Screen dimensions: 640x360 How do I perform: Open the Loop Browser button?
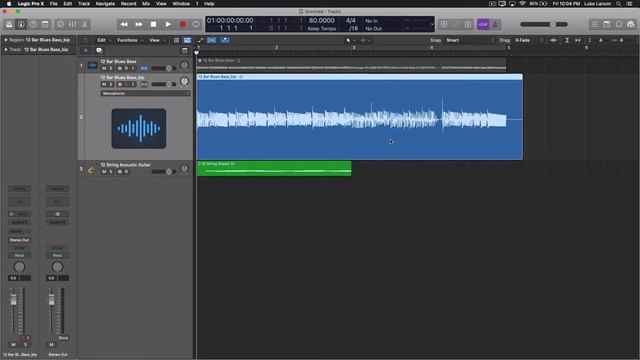(619, 24)
